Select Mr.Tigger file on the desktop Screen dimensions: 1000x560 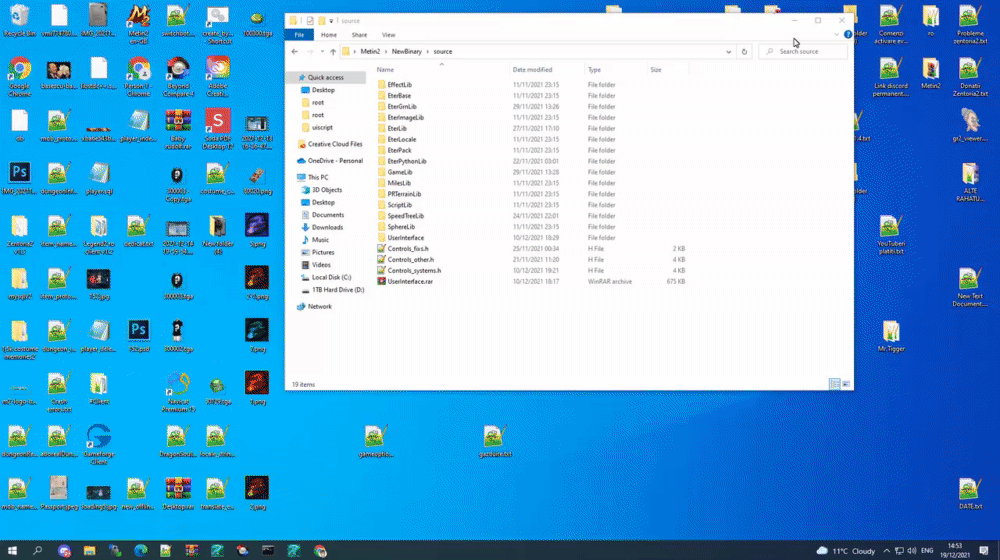(x=891, y=337)
